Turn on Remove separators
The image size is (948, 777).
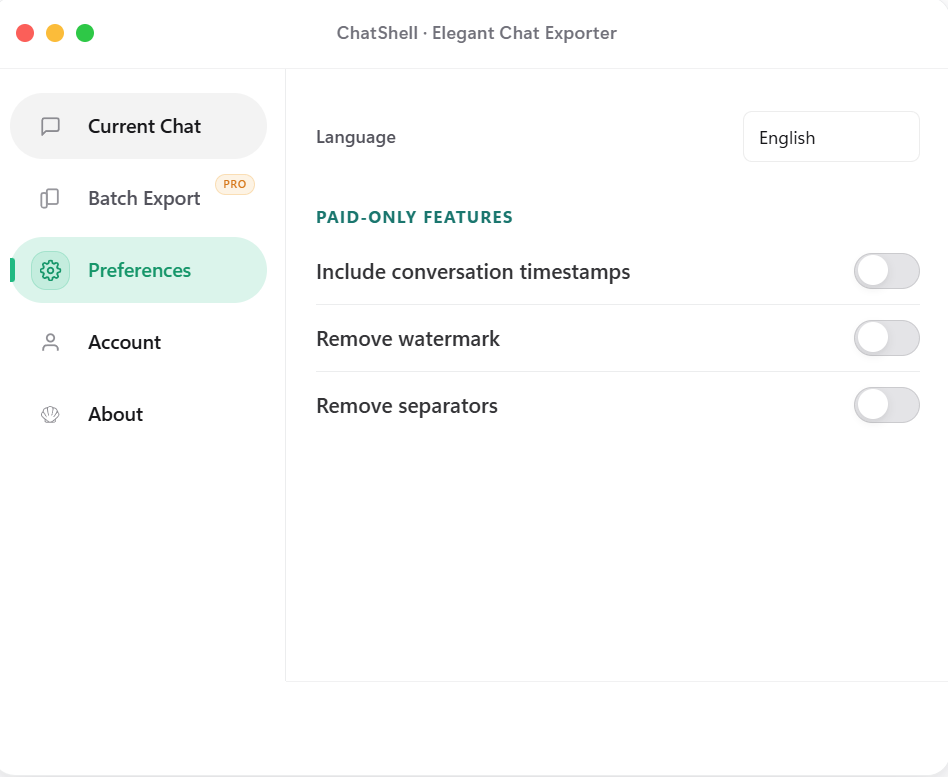pos(886,405)
